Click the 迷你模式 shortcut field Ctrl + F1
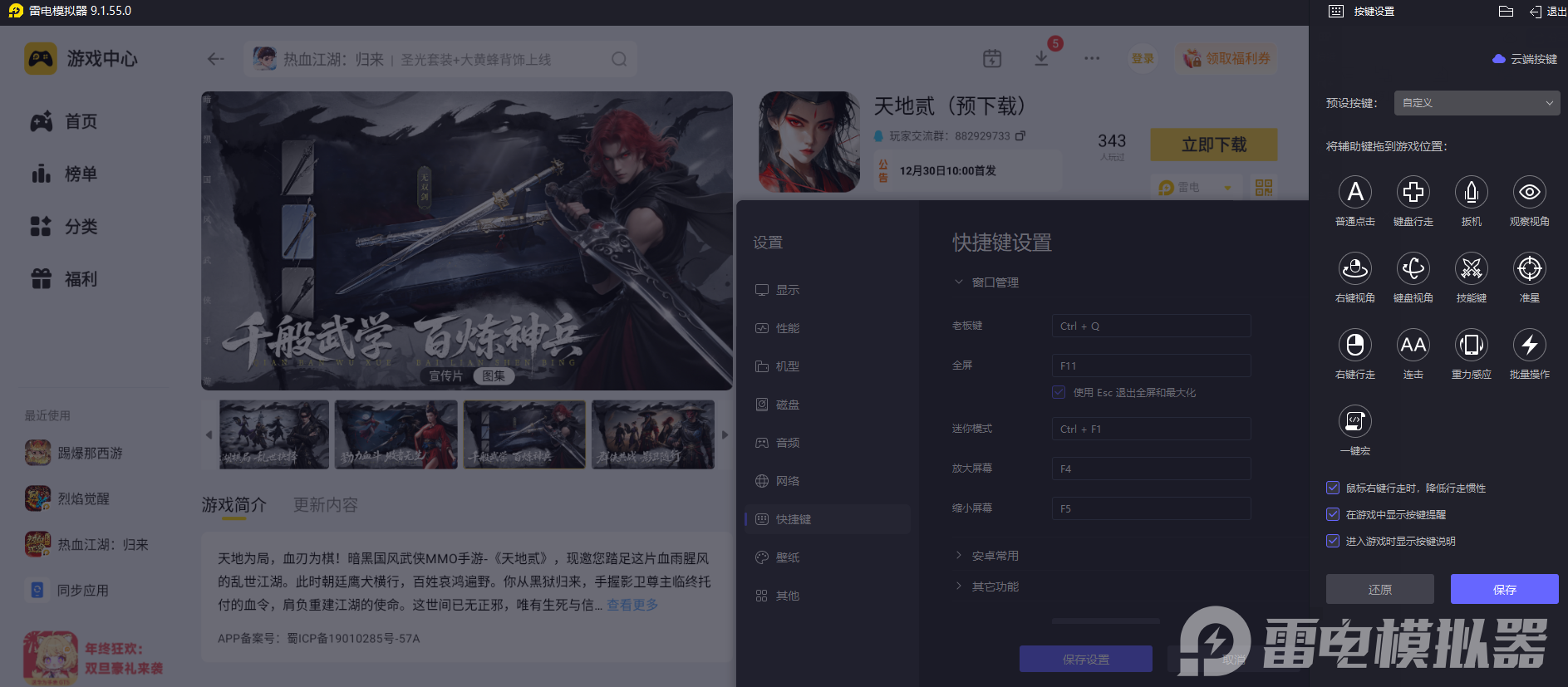This screenshot has width=1568, height=687. [1151, 429]
